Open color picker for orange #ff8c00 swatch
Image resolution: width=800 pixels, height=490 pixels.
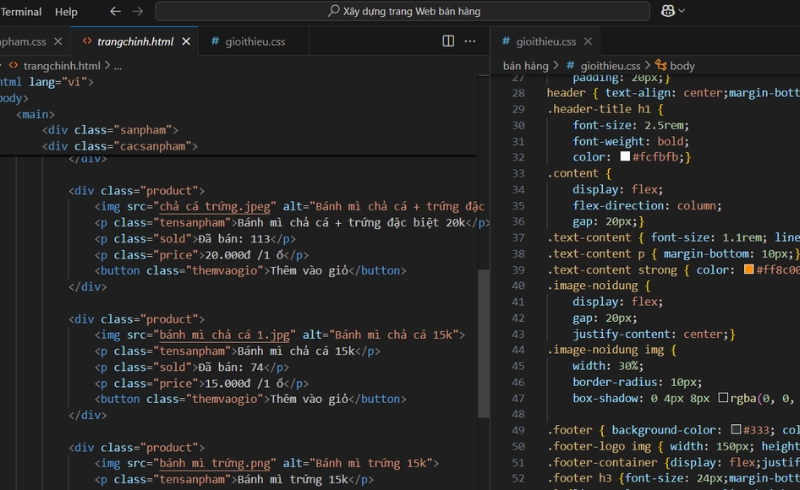[x=748, y=269]
